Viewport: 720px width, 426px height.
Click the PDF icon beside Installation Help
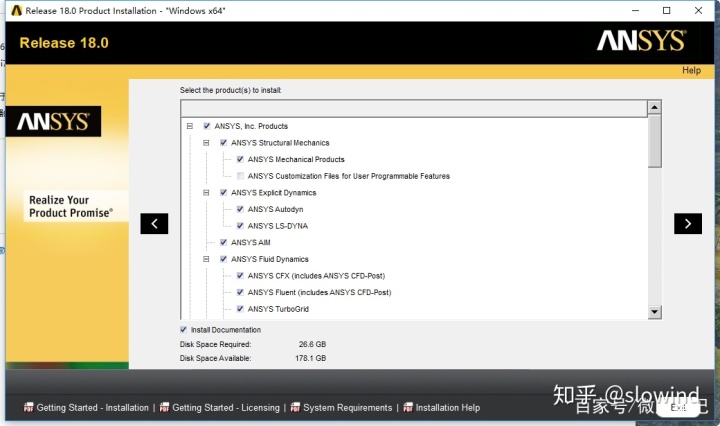point(408,407)
